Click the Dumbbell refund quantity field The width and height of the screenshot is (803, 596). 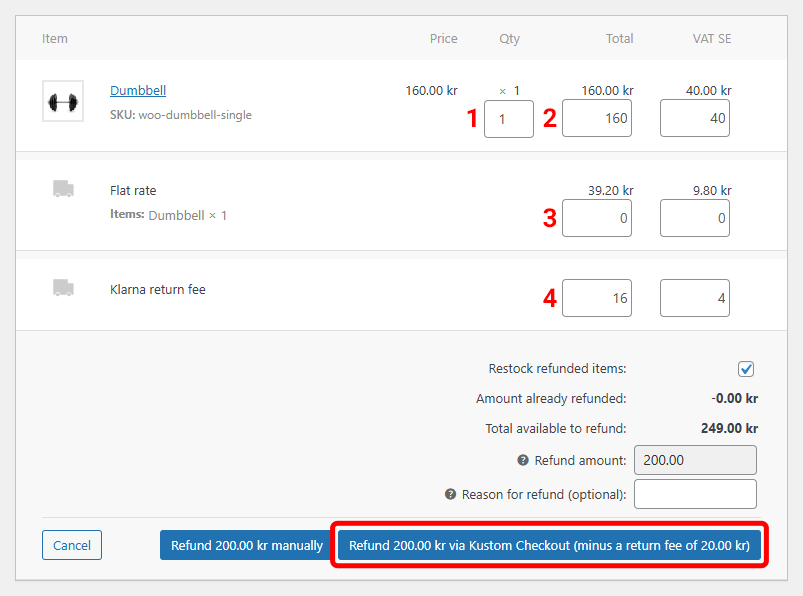tap(508, 119)
